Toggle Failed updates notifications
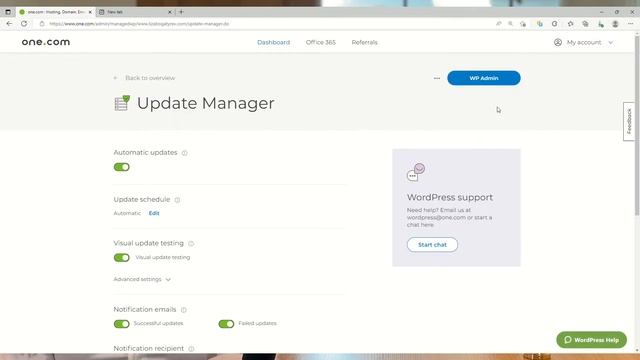 (226, 324)
